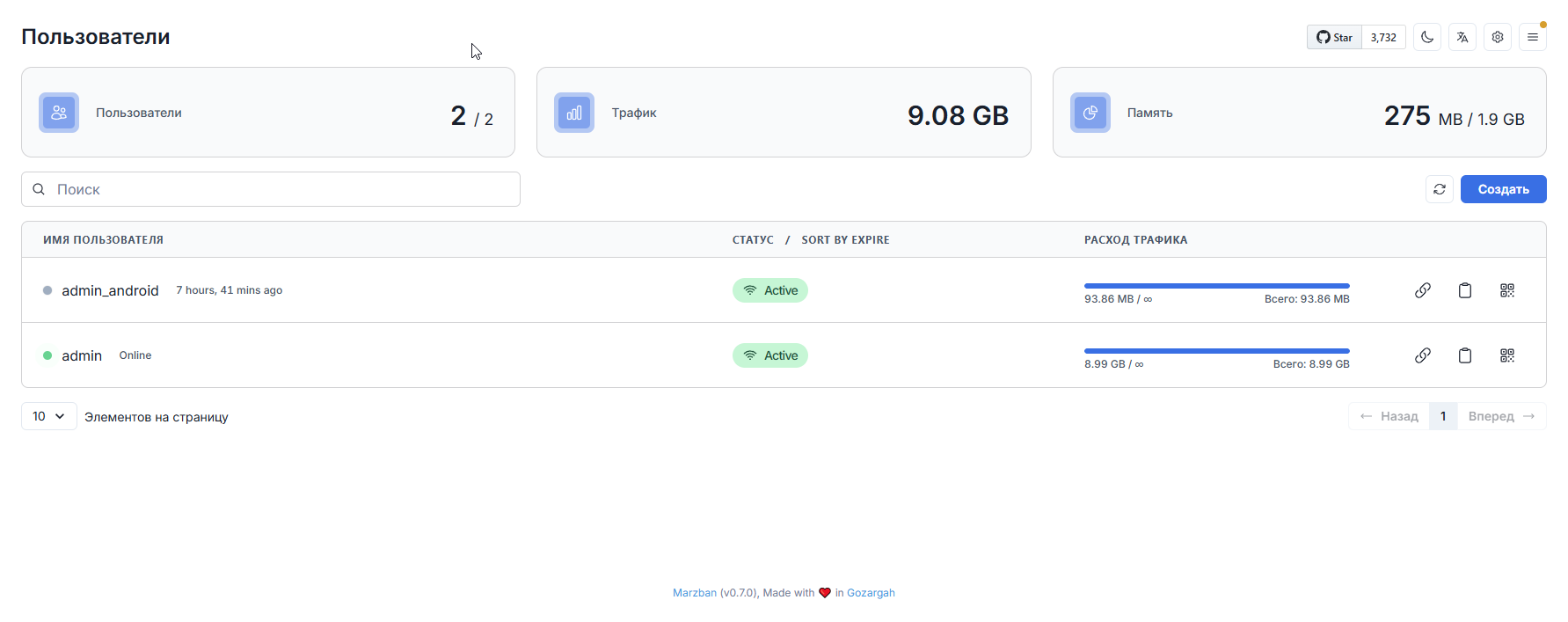Click admin user's traffic usage bar
The height and width of the screenshot is (622, 1568).
coord(1216,351)
